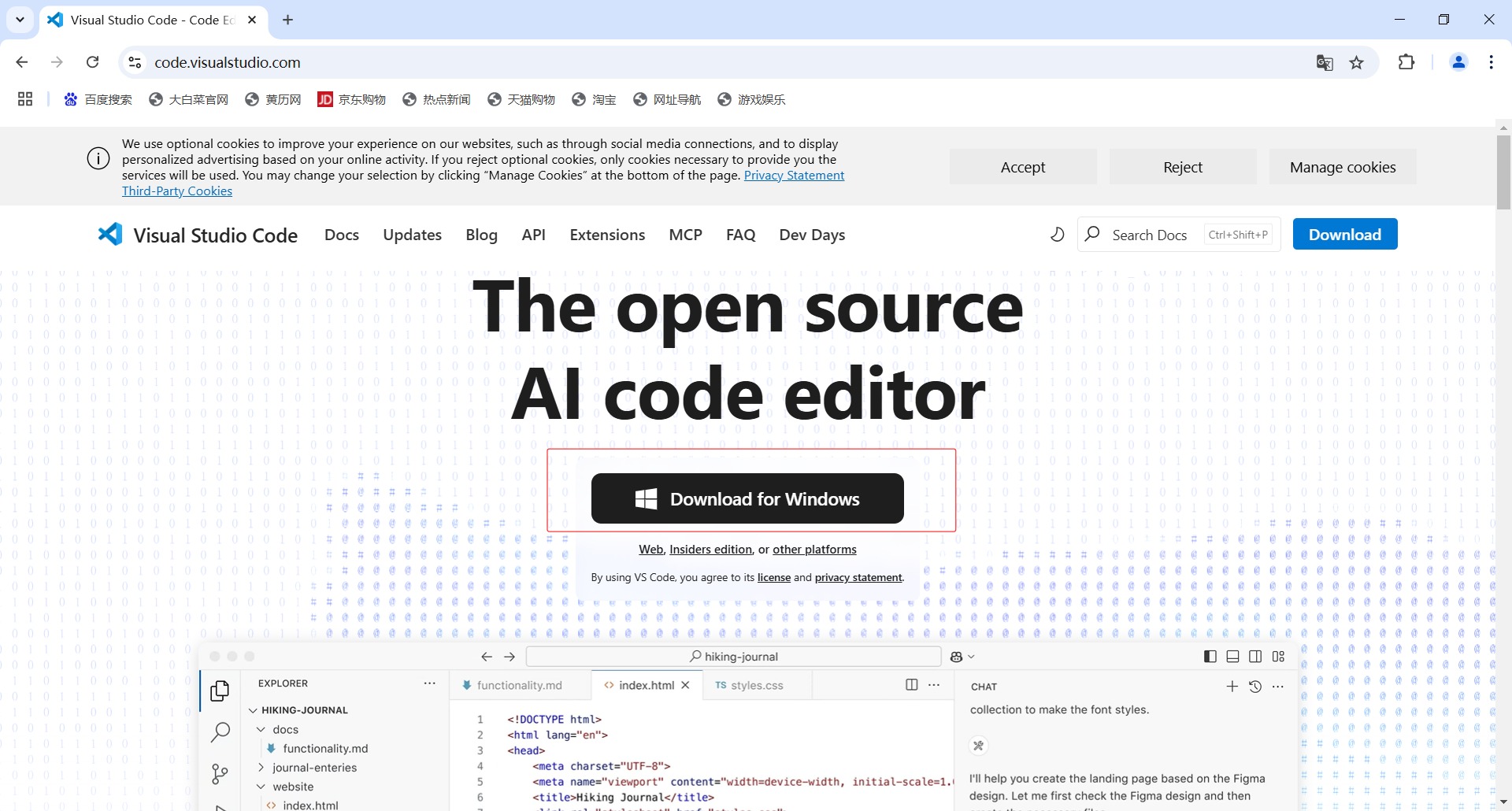The height and width of the screenshot is (811, 1512).
Task: Open the Chat panel more actions ellipsis
Action: point(1278,687)
